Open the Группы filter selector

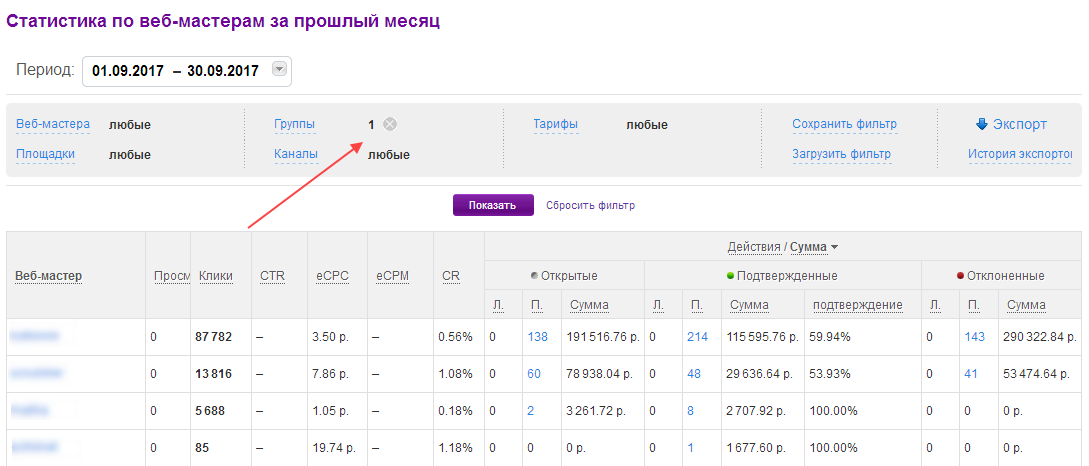point(294,125)
